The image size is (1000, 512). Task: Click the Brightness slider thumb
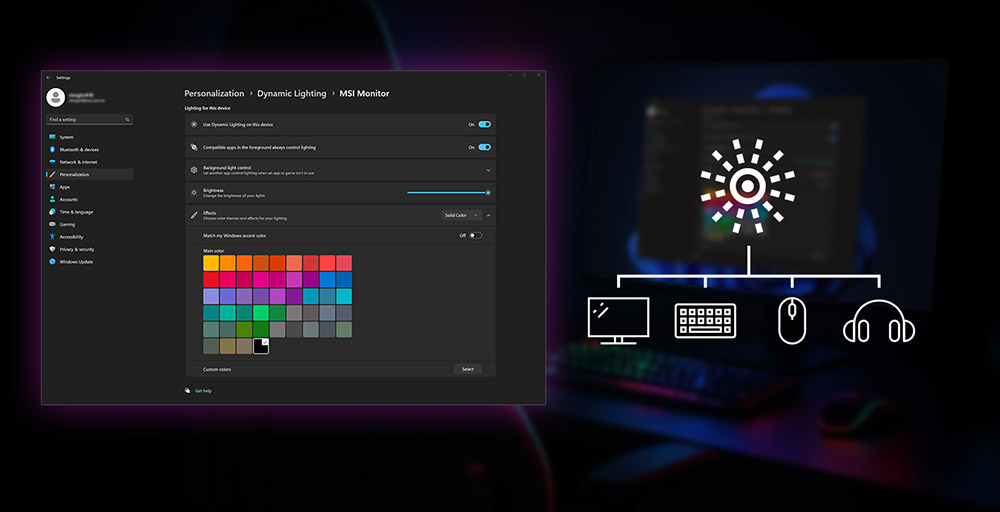(488, 193)
